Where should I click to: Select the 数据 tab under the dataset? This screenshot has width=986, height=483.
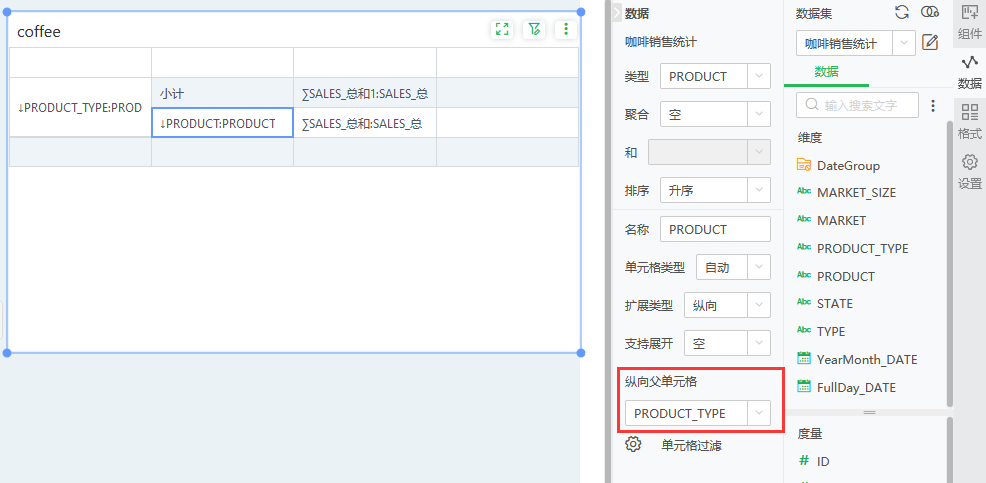tap(826, 72)
